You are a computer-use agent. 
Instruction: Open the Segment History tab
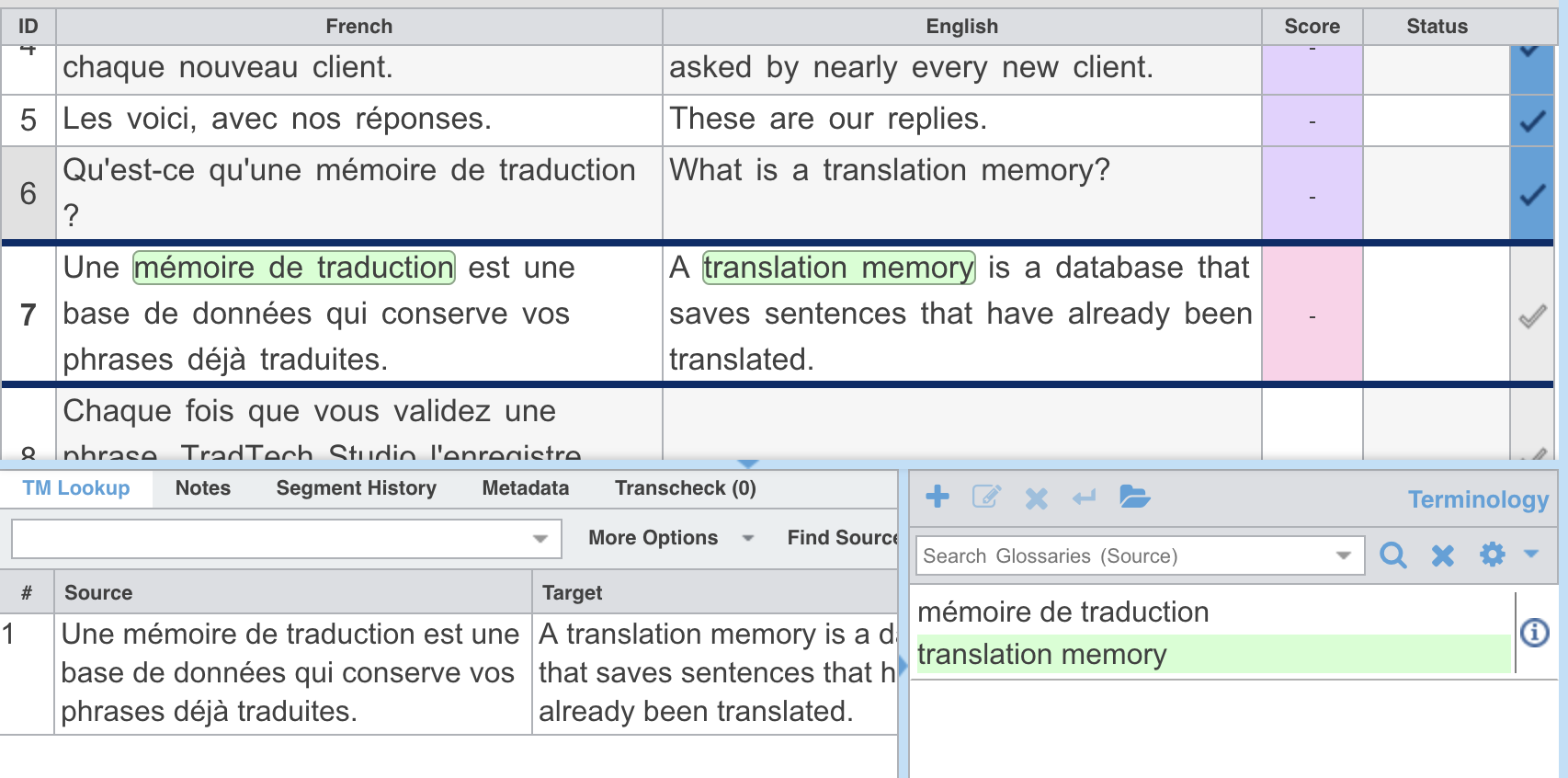pyautogui.click(x=357, y=488)
